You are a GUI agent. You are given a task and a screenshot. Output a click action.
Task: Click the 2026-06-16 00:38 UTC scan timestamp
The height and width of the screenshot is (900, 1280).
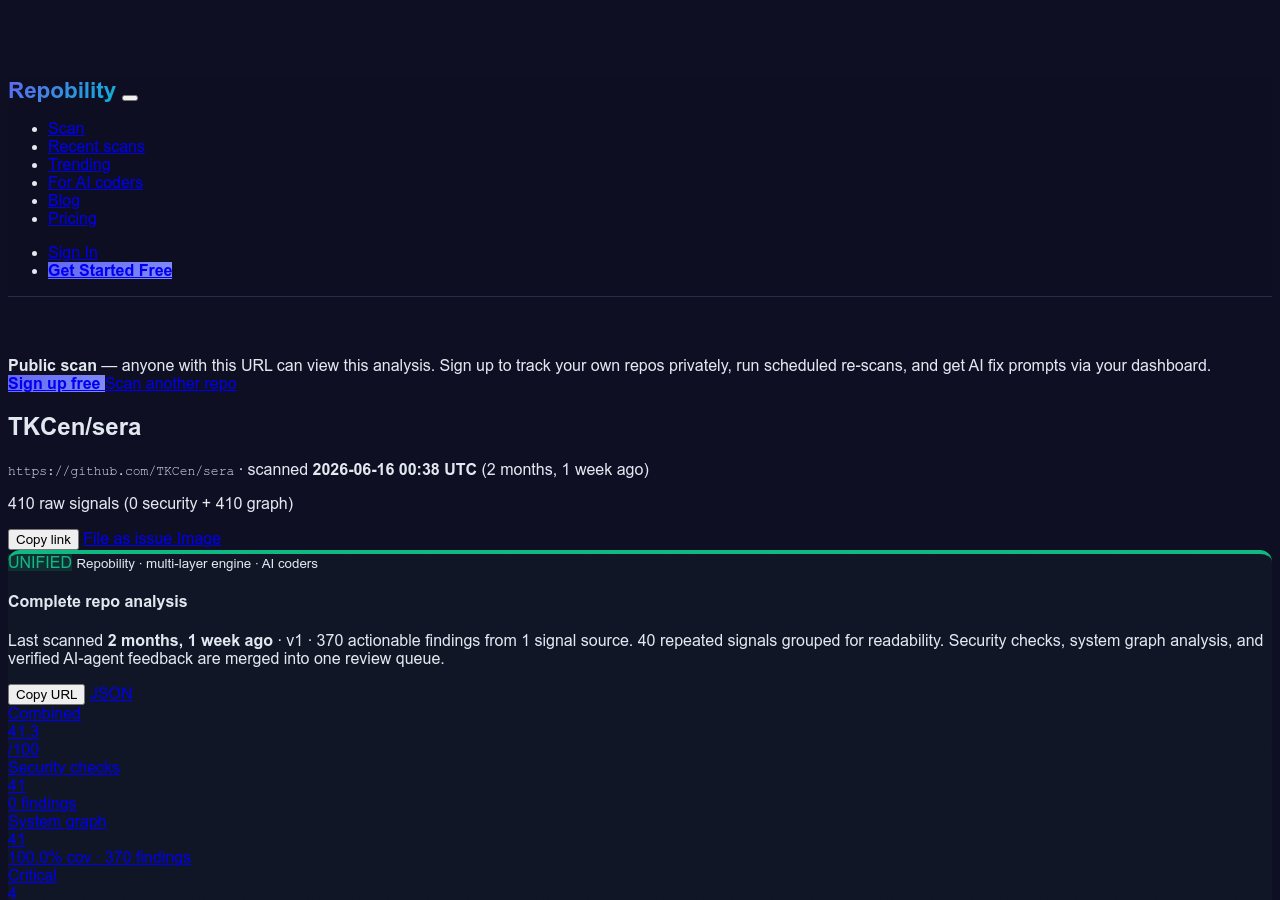click(395, 469)
